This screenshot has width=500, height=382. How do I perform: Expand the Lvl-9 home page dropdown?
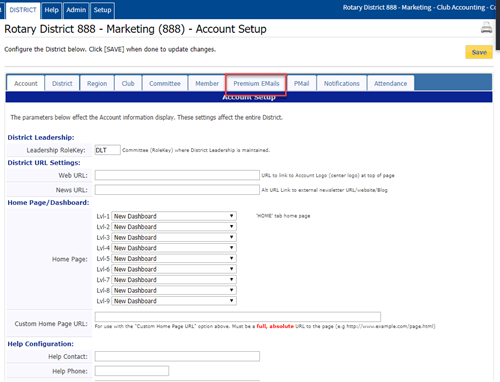pyautogui.click(x=174, y=301)
